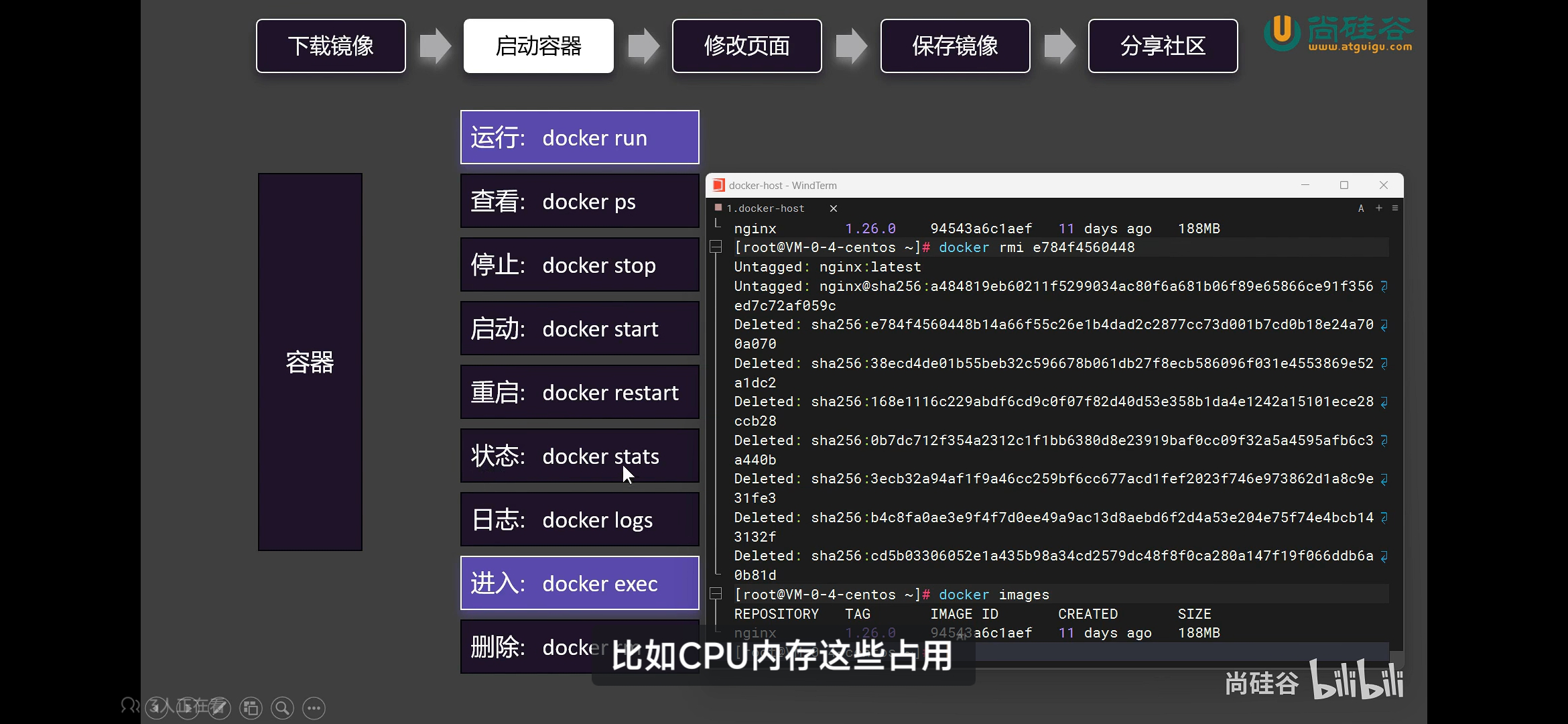
Task: Click the previous slide arrow icon
Action: click(156, 707)
